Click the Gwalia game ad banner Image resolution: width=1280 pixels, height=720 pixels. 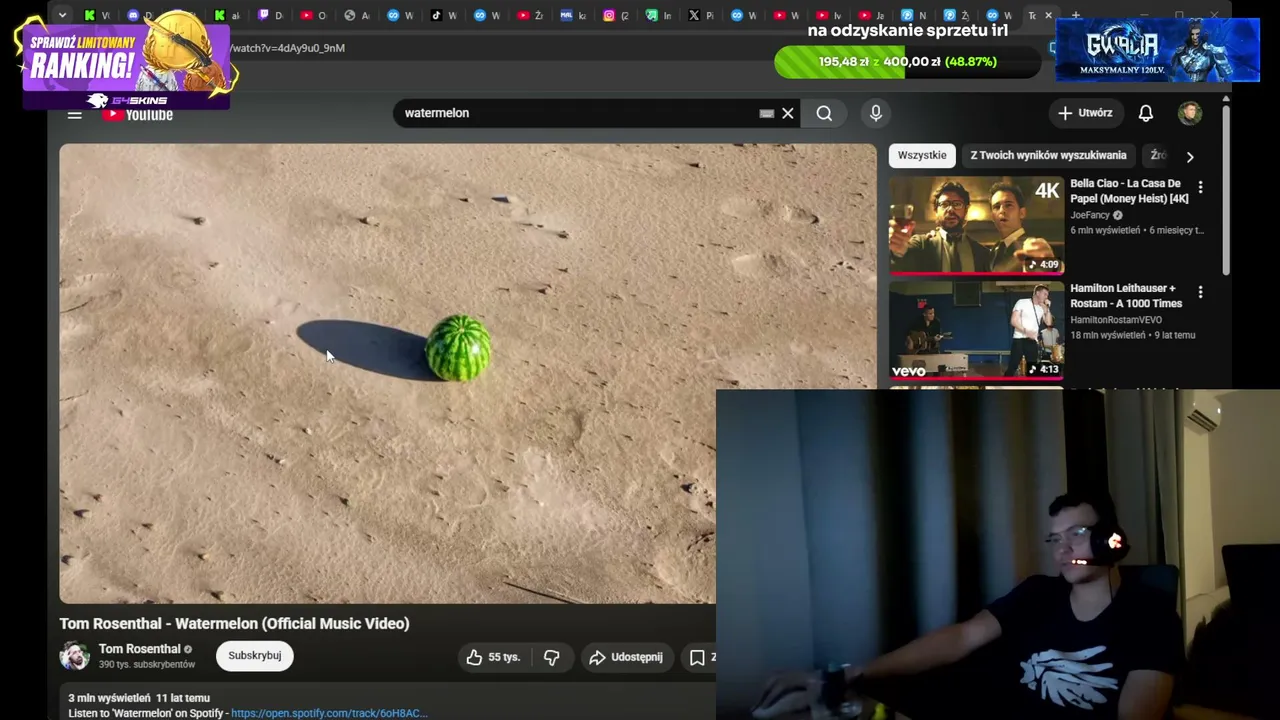(1158, 50)
